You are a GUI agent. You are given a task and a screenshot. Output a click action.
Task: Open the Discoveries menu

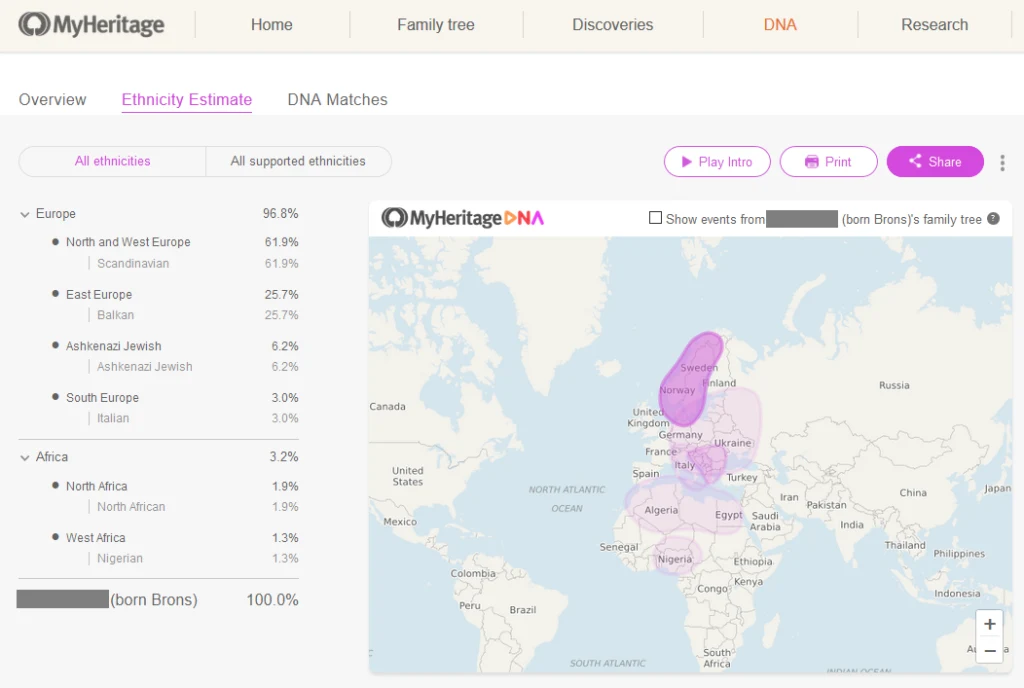pyautogui.click(x=613, y=25)
